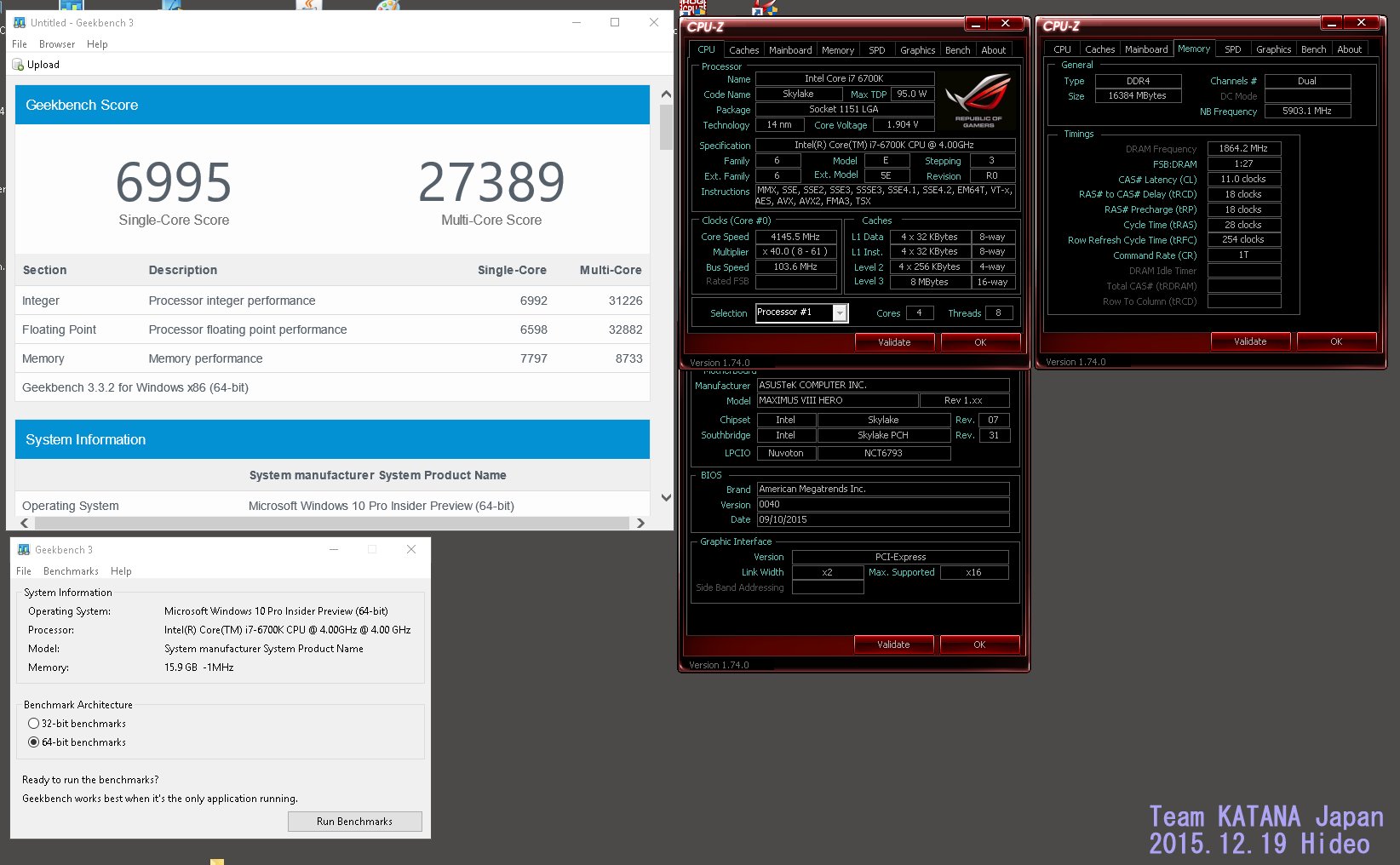The height and width of the screenshot is (865, 1400).
Task: Click OK in the Mainboard CPU-Z window
Action: (x=979, y=644)
